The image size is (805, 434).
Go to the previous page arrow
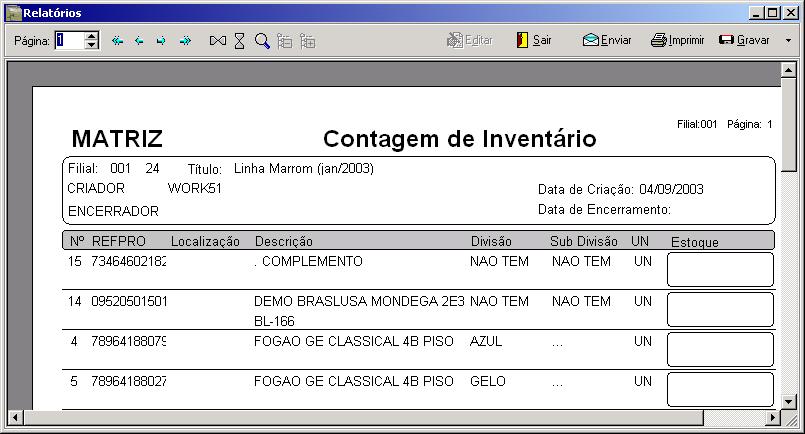point(139,41)
